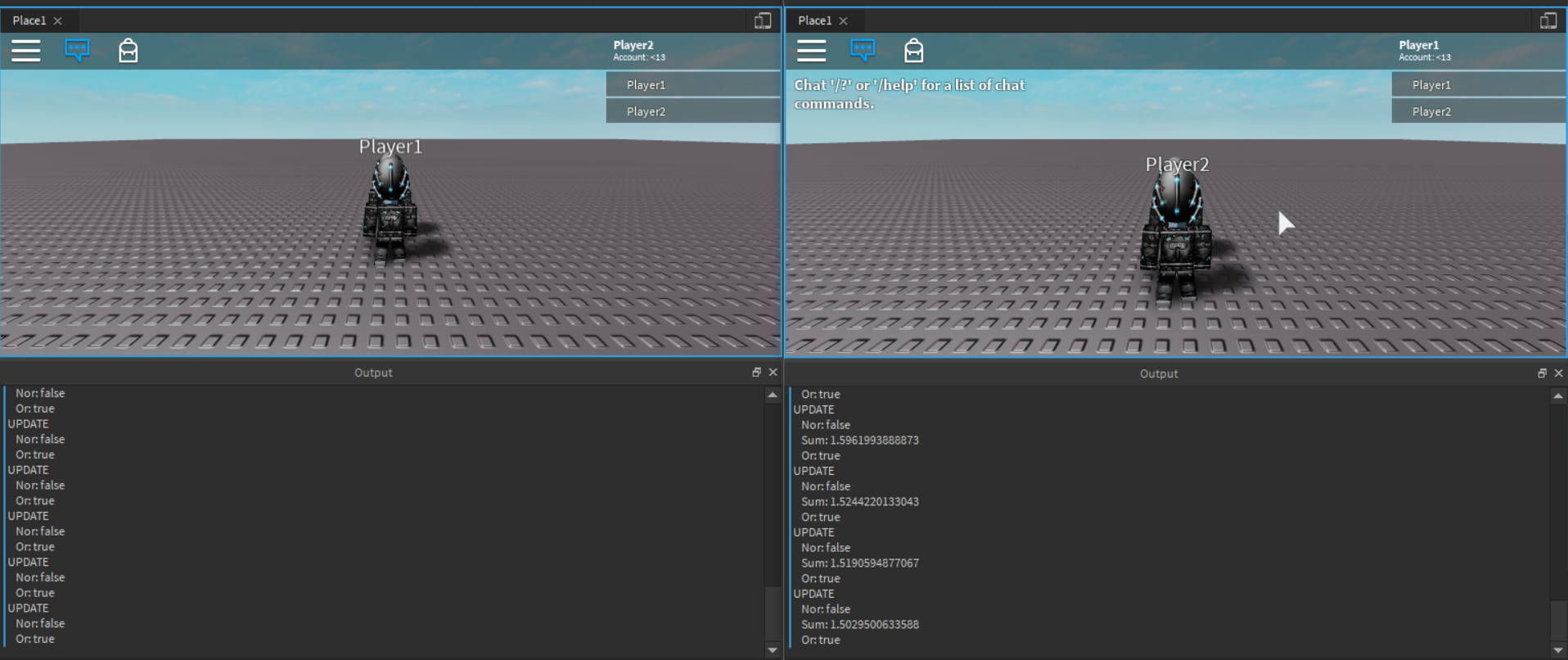This screenshot has width=1568, height=660.
Task: Select the 'Sum: 1.5961993888873' output line
Action: point(860,441)
